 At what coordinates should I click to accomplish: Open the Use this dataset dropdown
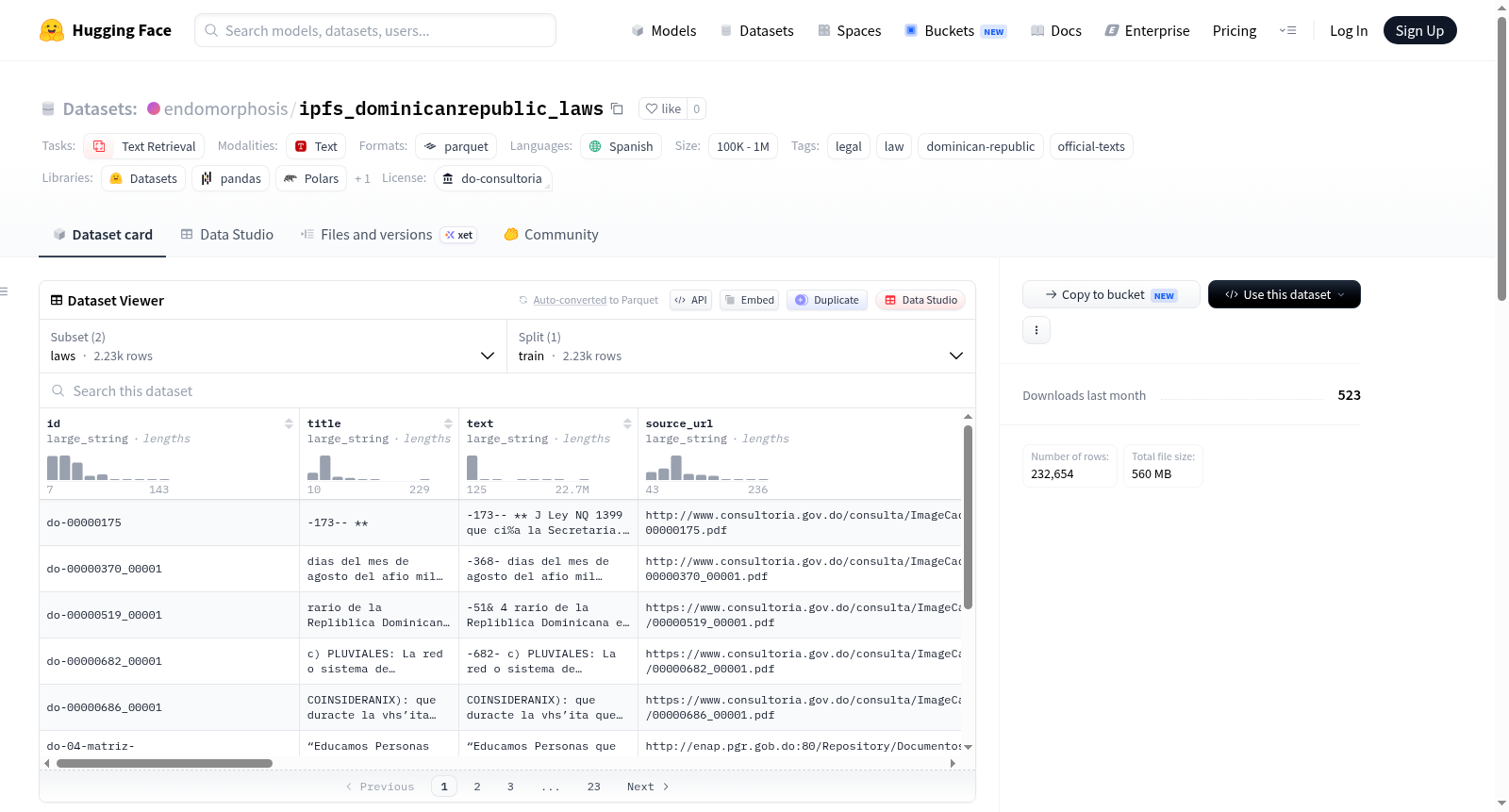click(1285, 294)
